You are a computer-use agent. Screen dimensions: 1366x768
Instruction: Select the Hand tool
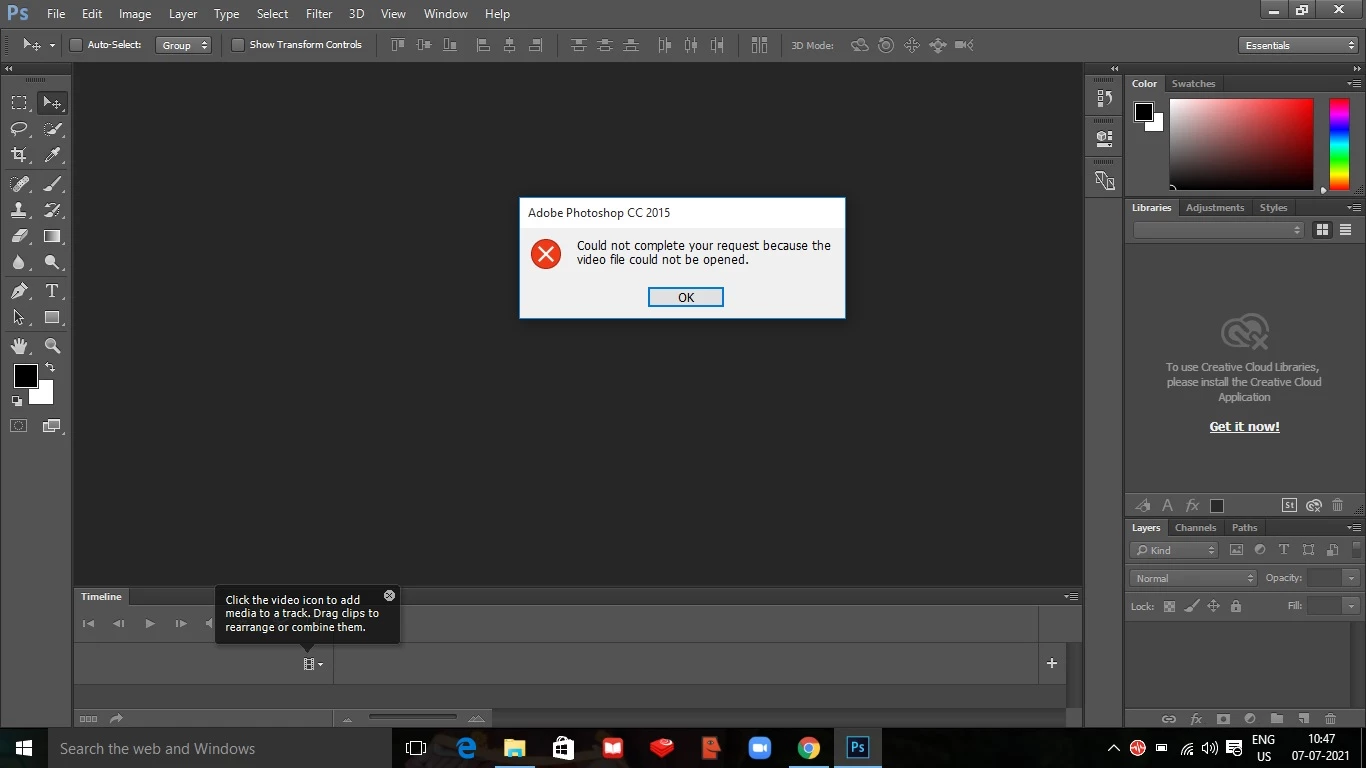[x=19, y=346]
